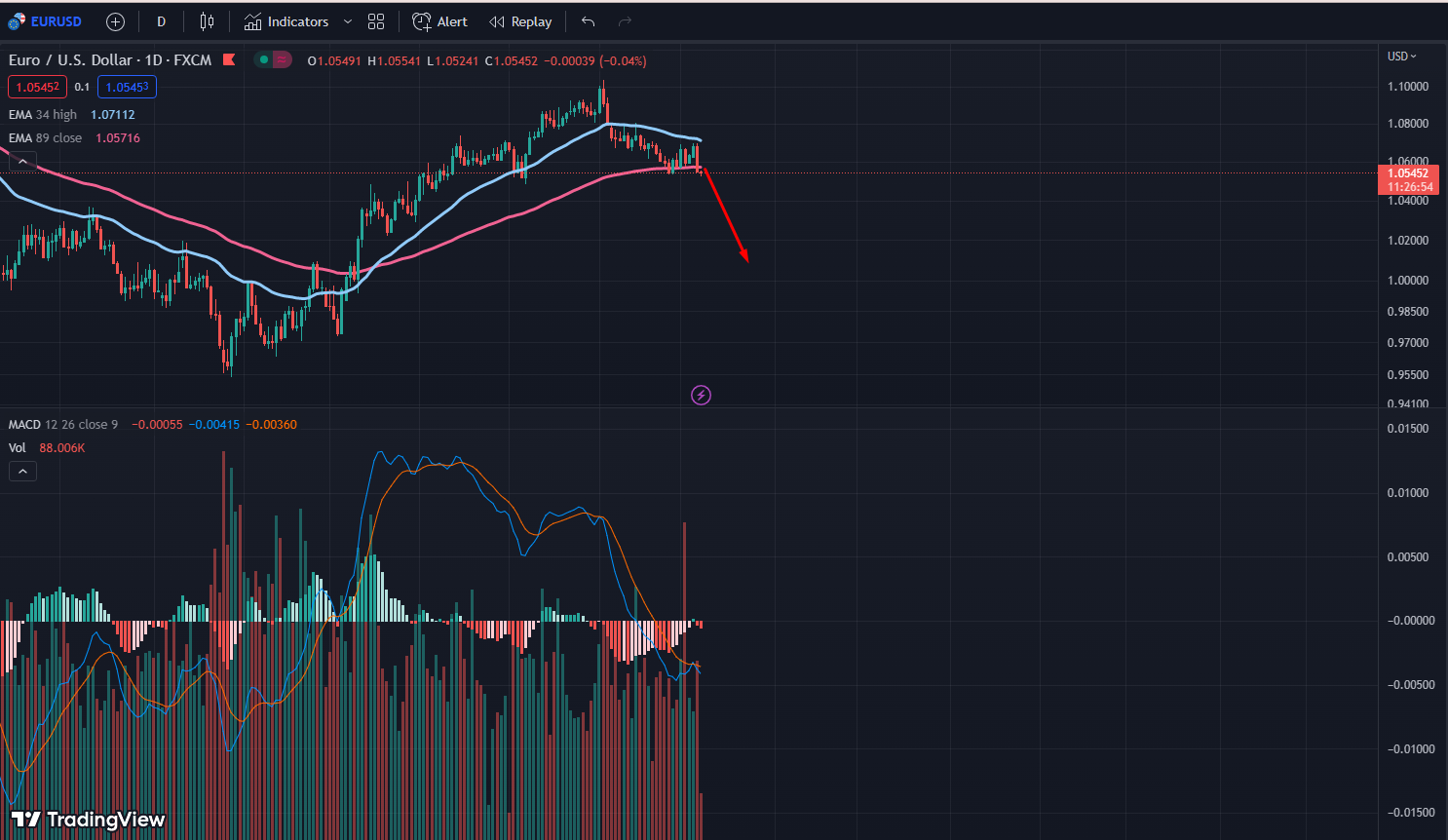The height and width of the screenshot is (840, 1448).
Task: Open the Indicators dropdown chevron
Action: pyautogui.click(x=347, y=20)
